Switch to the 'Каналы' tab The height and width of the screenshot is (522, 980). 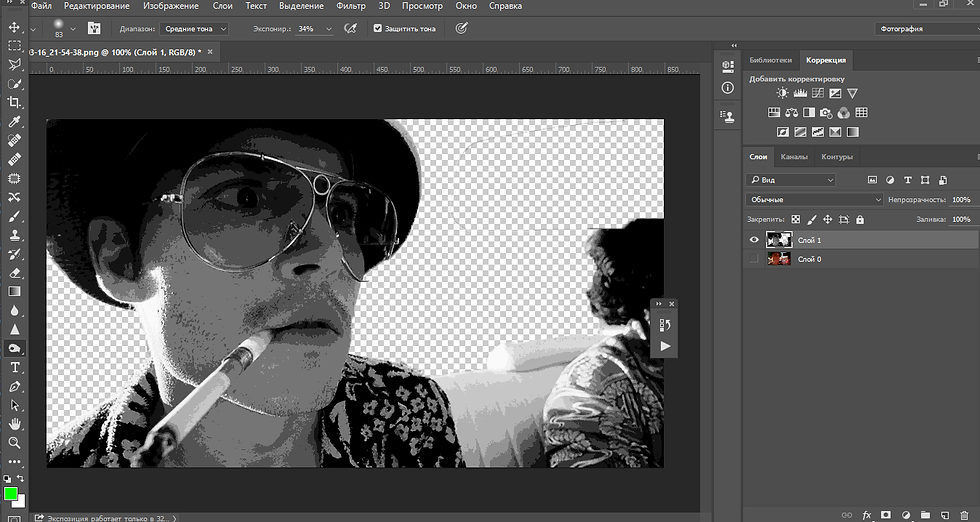coord(794,157)
